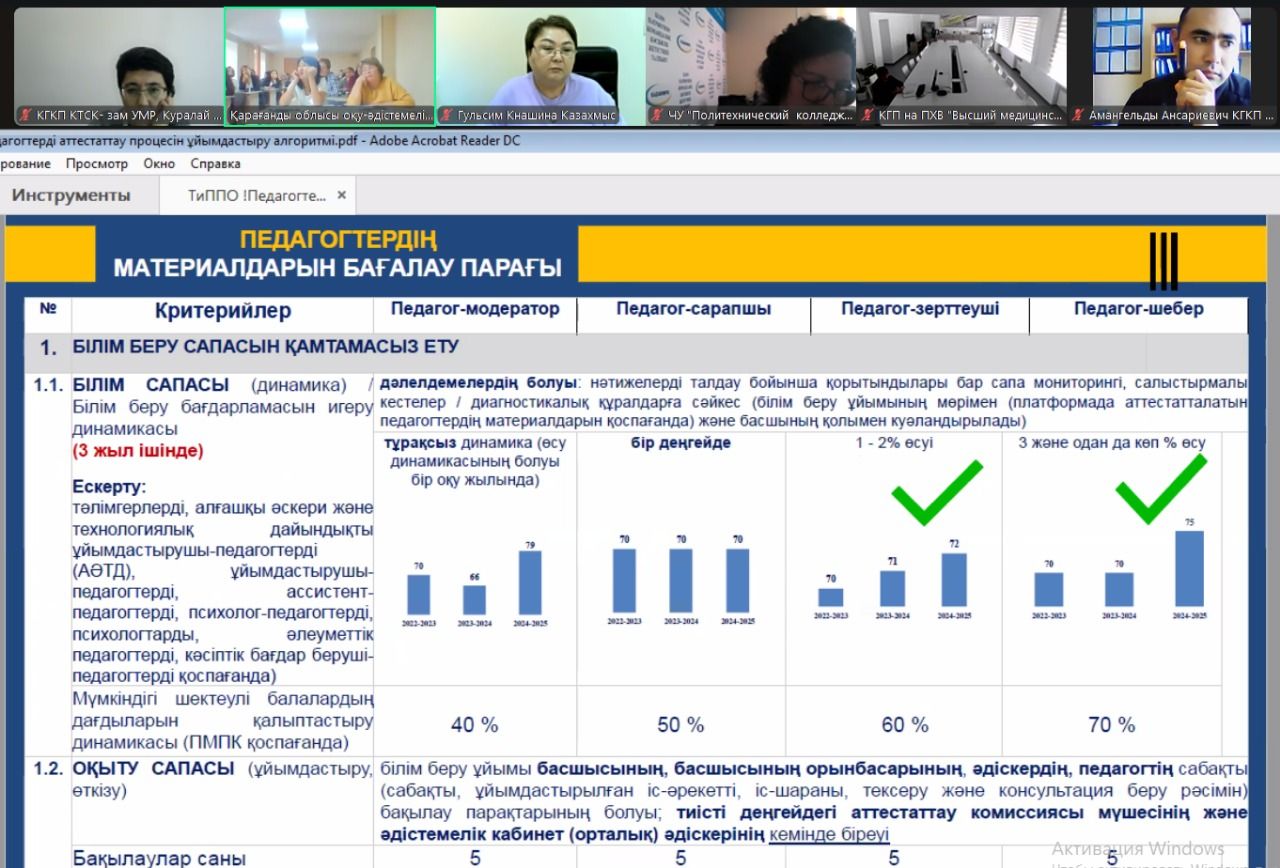Click the bar labeled 75 in the rightmost chart
The image size is (1280, 868).
tap(1189, 568)
